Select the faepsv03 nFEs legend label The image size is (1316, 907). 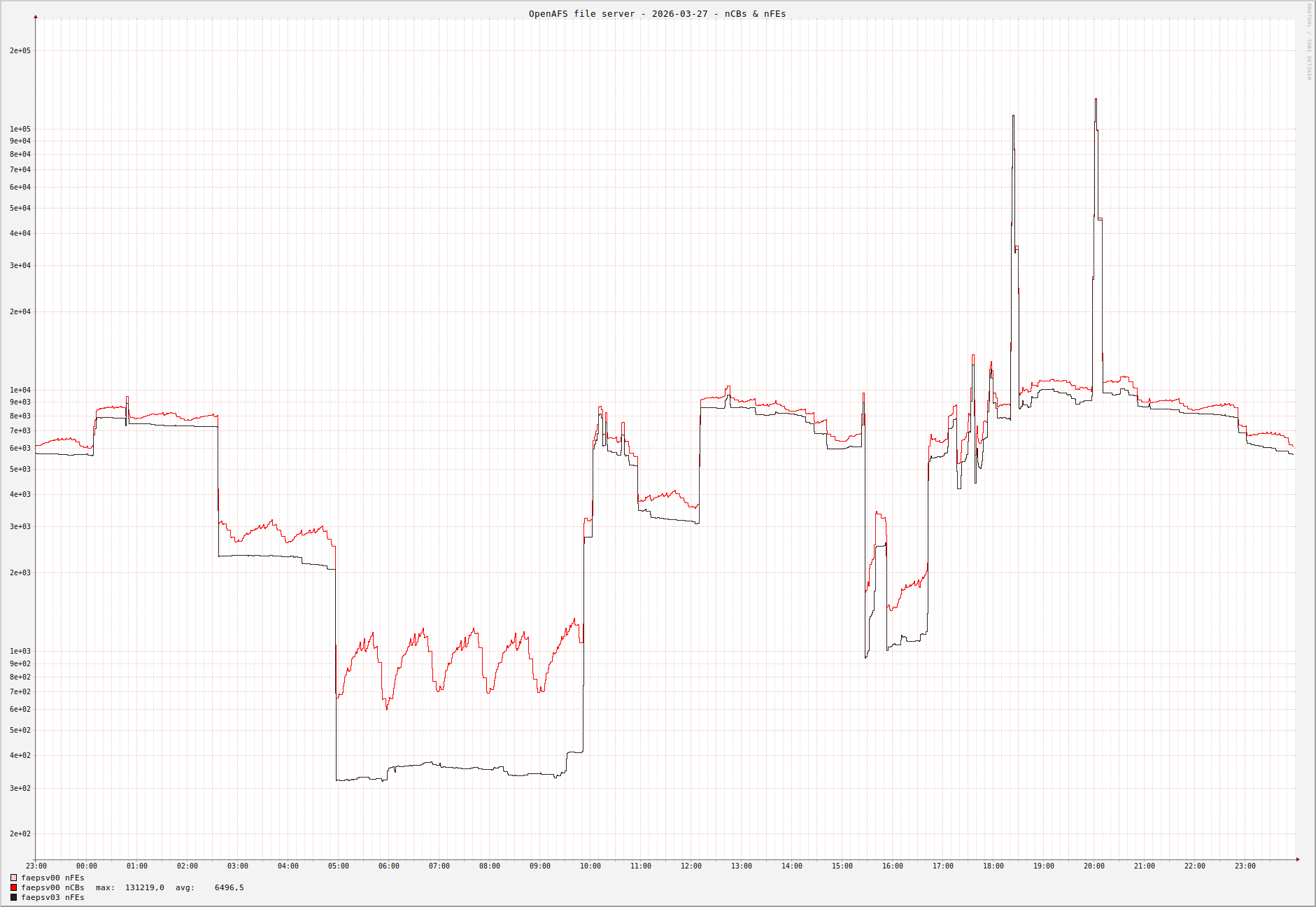coord(52,897)
